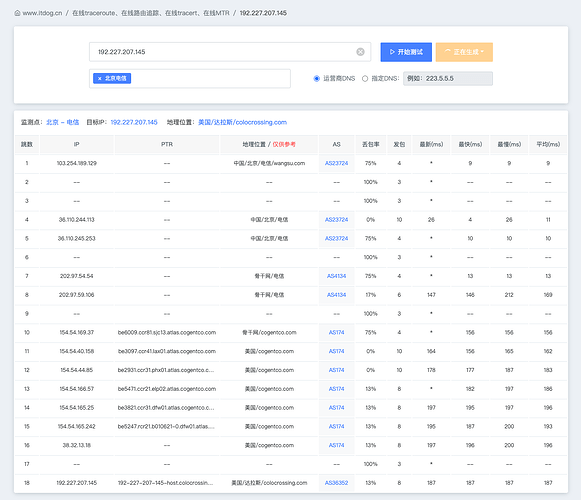Screen dimensions: 581x500
Task: Click the 丢包率 column header
Action: point(371,145)
